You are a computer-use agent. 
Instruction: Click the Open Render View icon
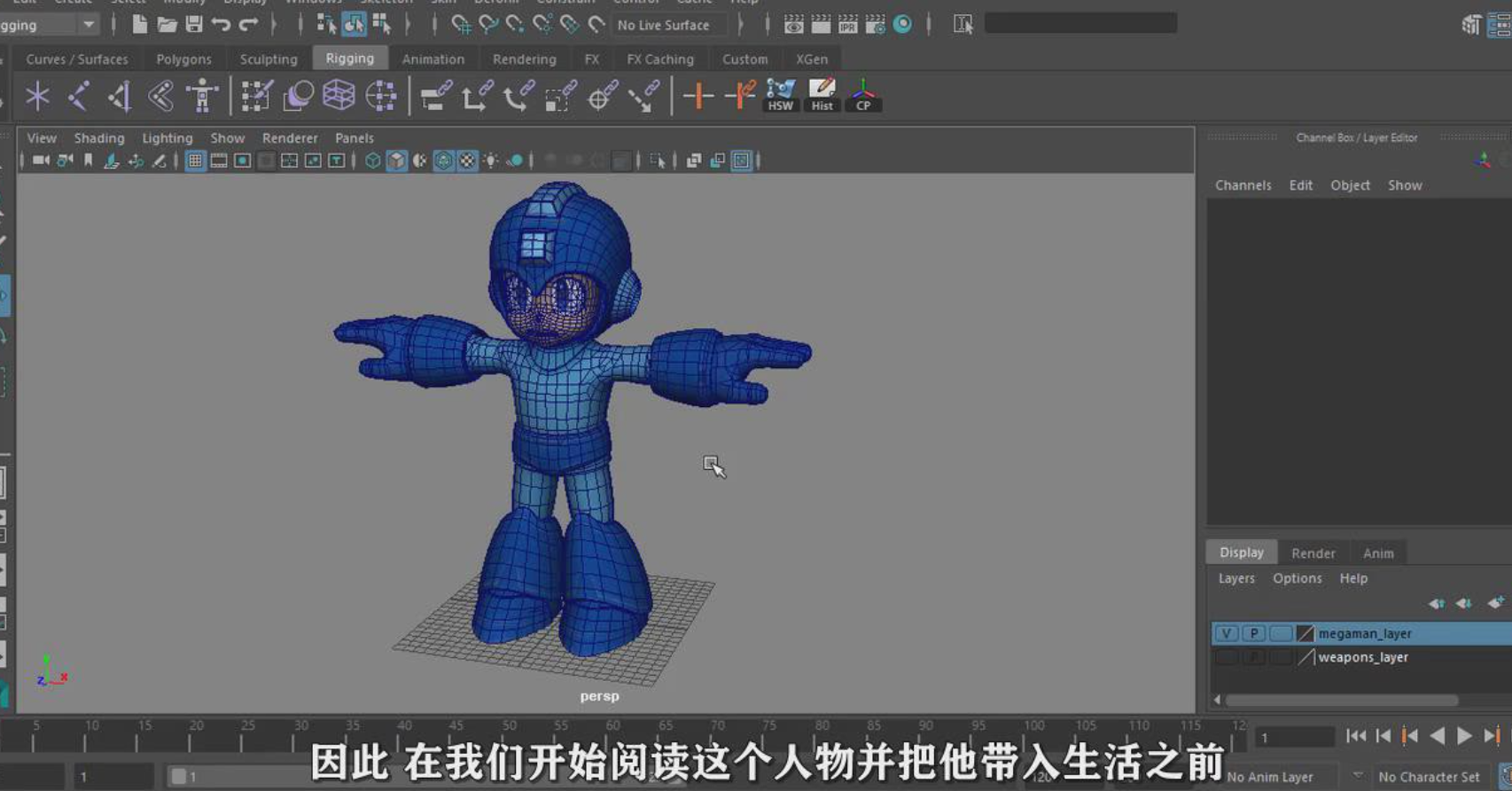794,25
